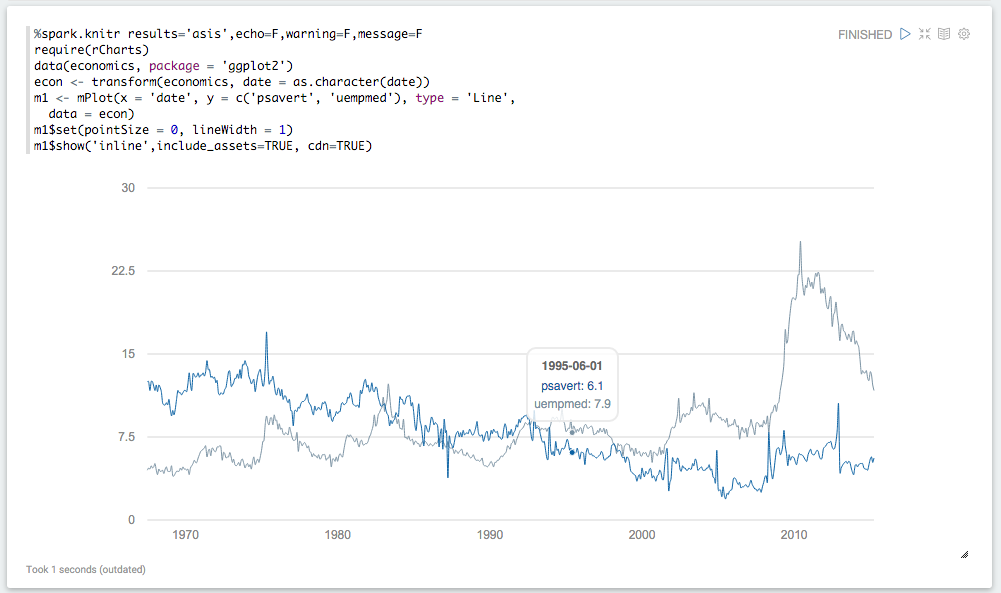Click the 1990 x-axis label
Viewport: 1001px width, 593px height.
coord(490,535)
